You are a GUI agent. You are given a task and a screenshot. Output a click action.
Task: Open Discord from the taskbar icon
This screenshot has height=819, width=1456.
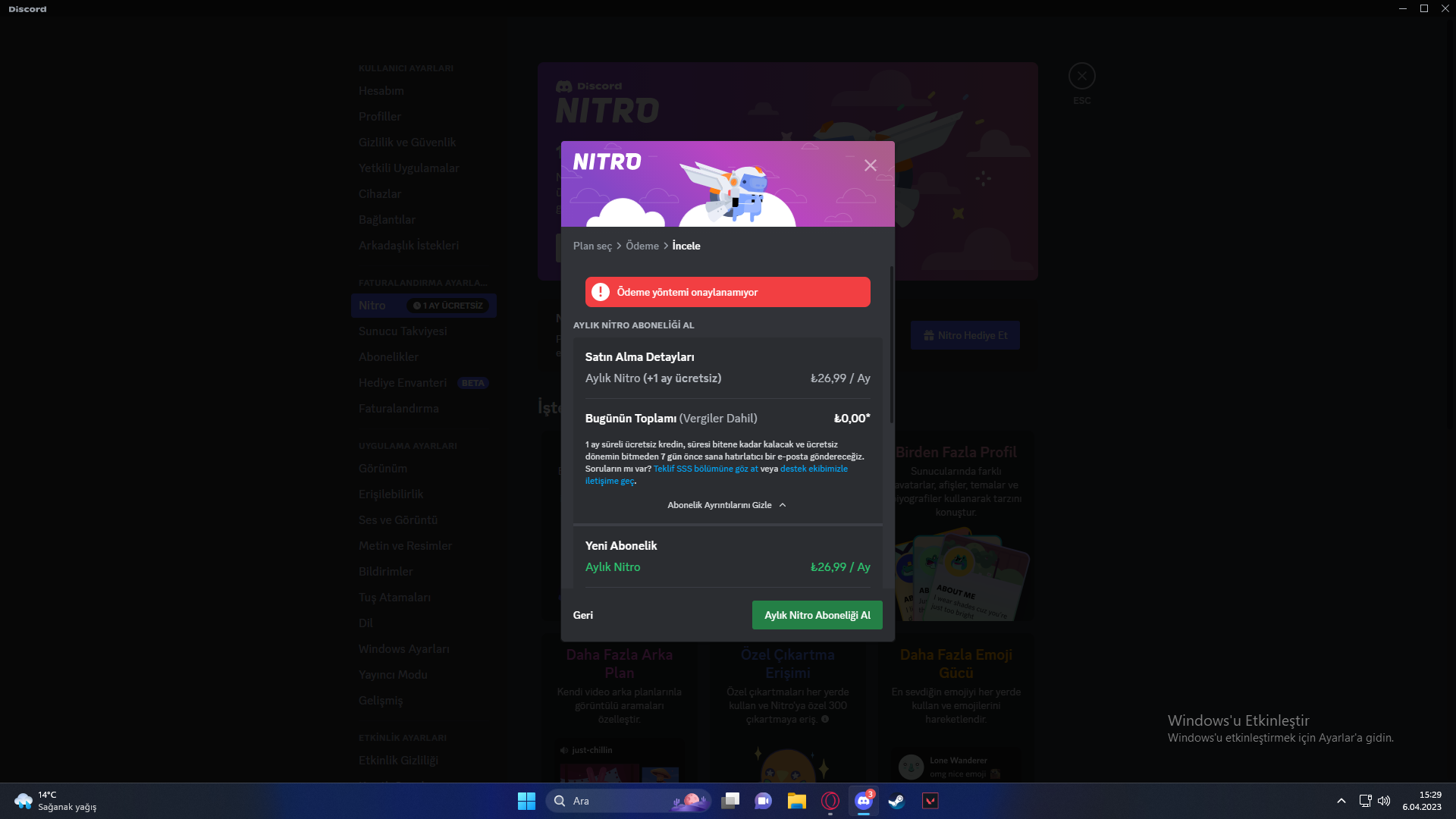click(x=863, y=801)
